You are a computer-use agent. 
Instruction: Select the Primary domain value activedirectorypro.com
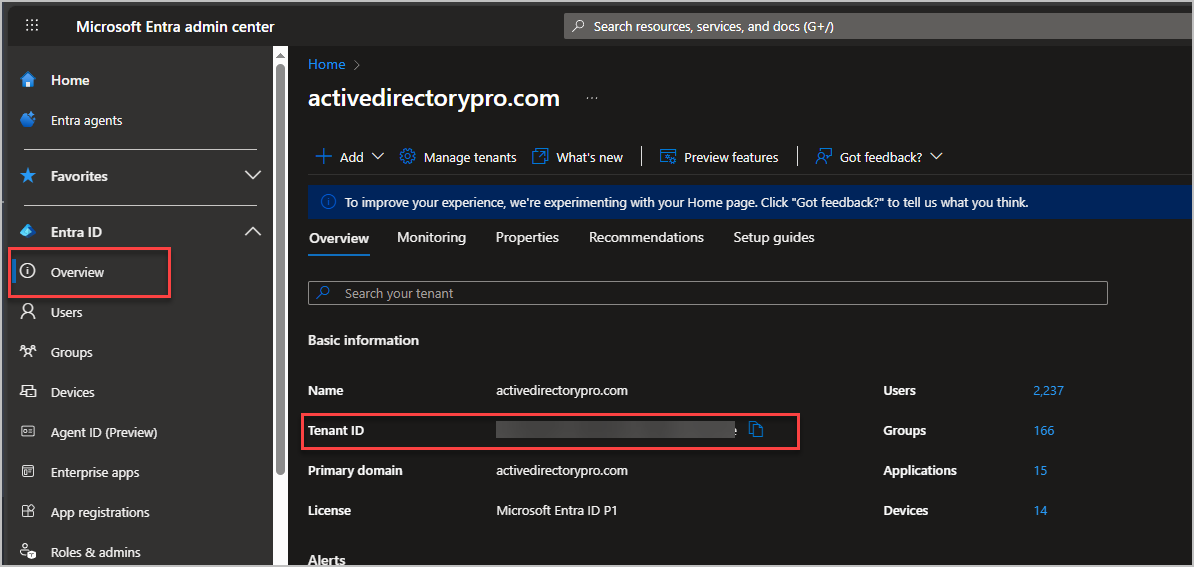point(562,470)
